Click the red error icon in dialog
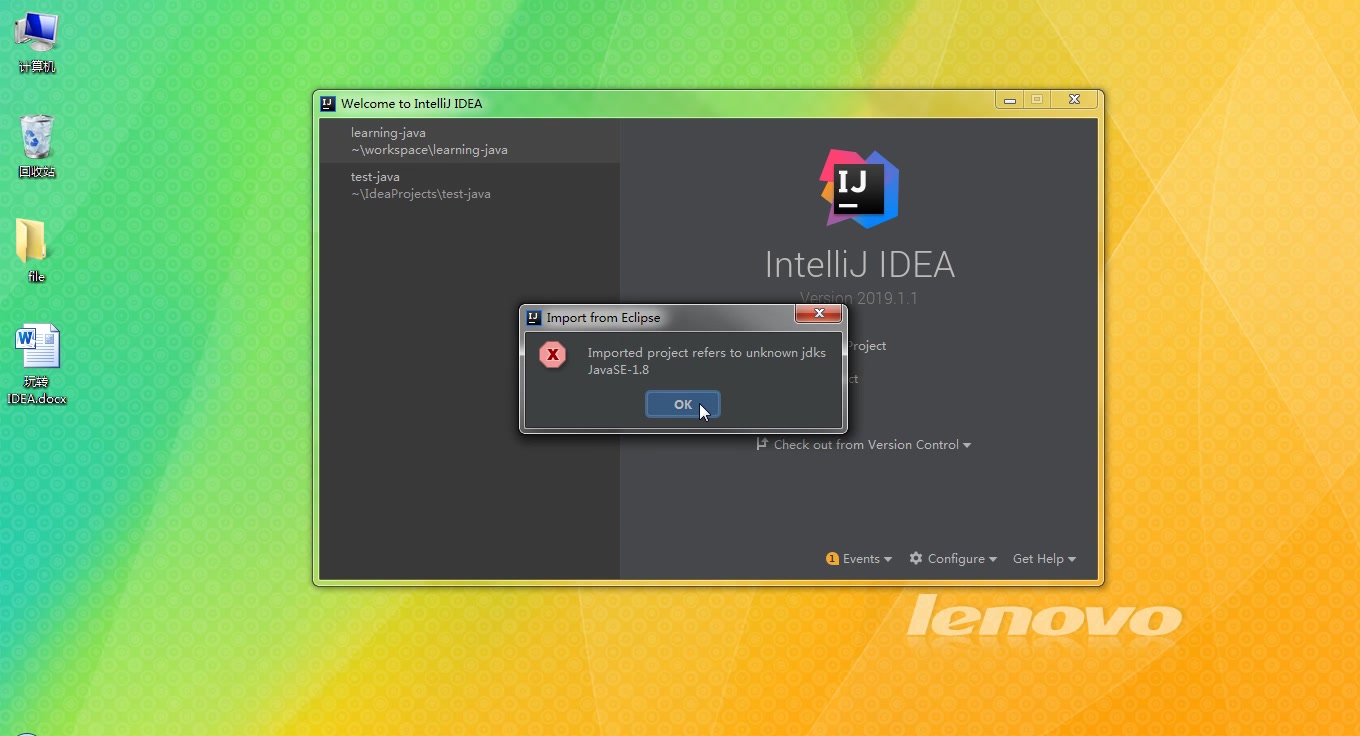This screenshot has width=1360, height=736. pos(552,355)
